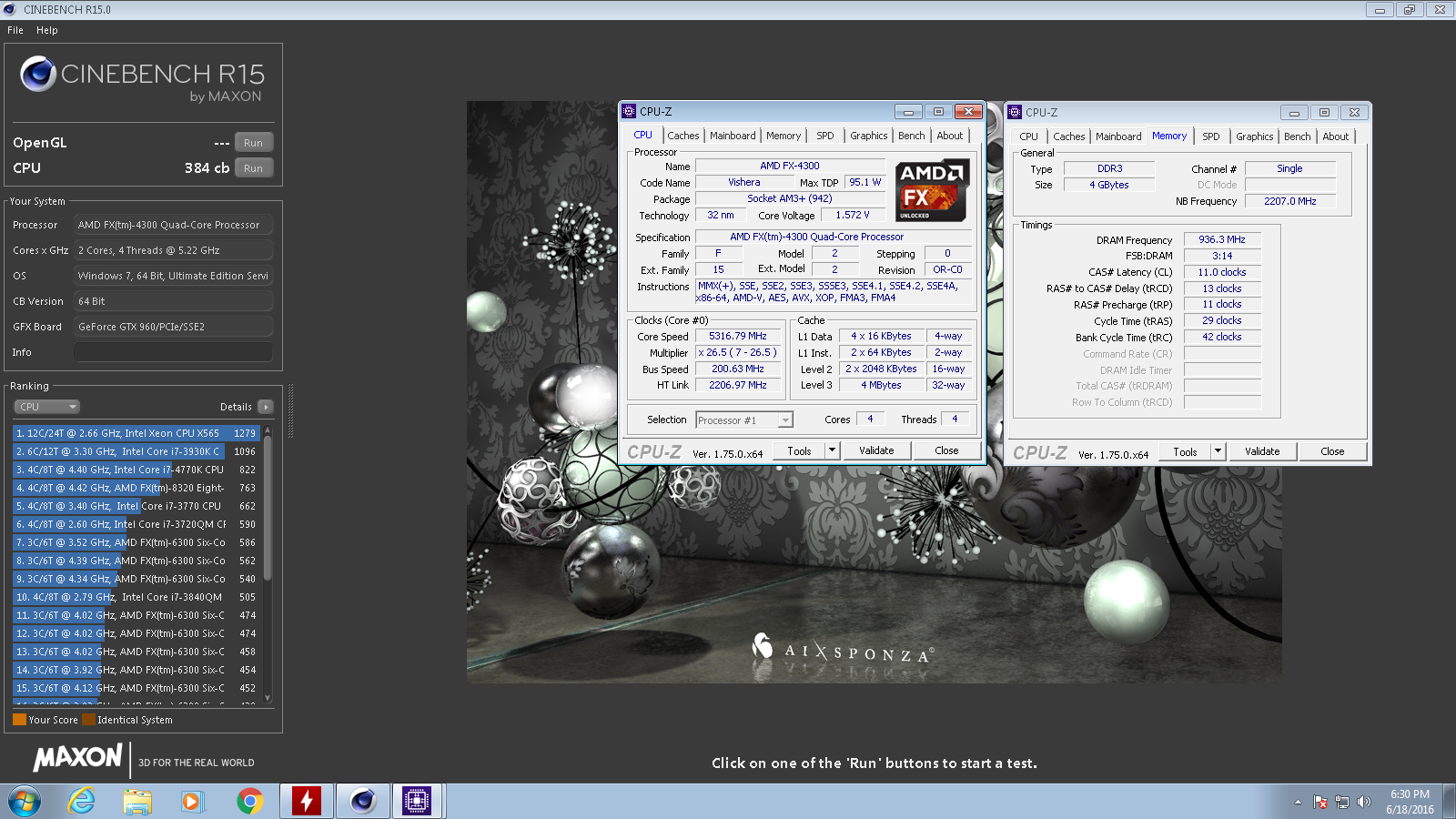The height and width of the screenshot is (819, 1456).
Task: Click the ranking list scrollbar
Action: 268,510
